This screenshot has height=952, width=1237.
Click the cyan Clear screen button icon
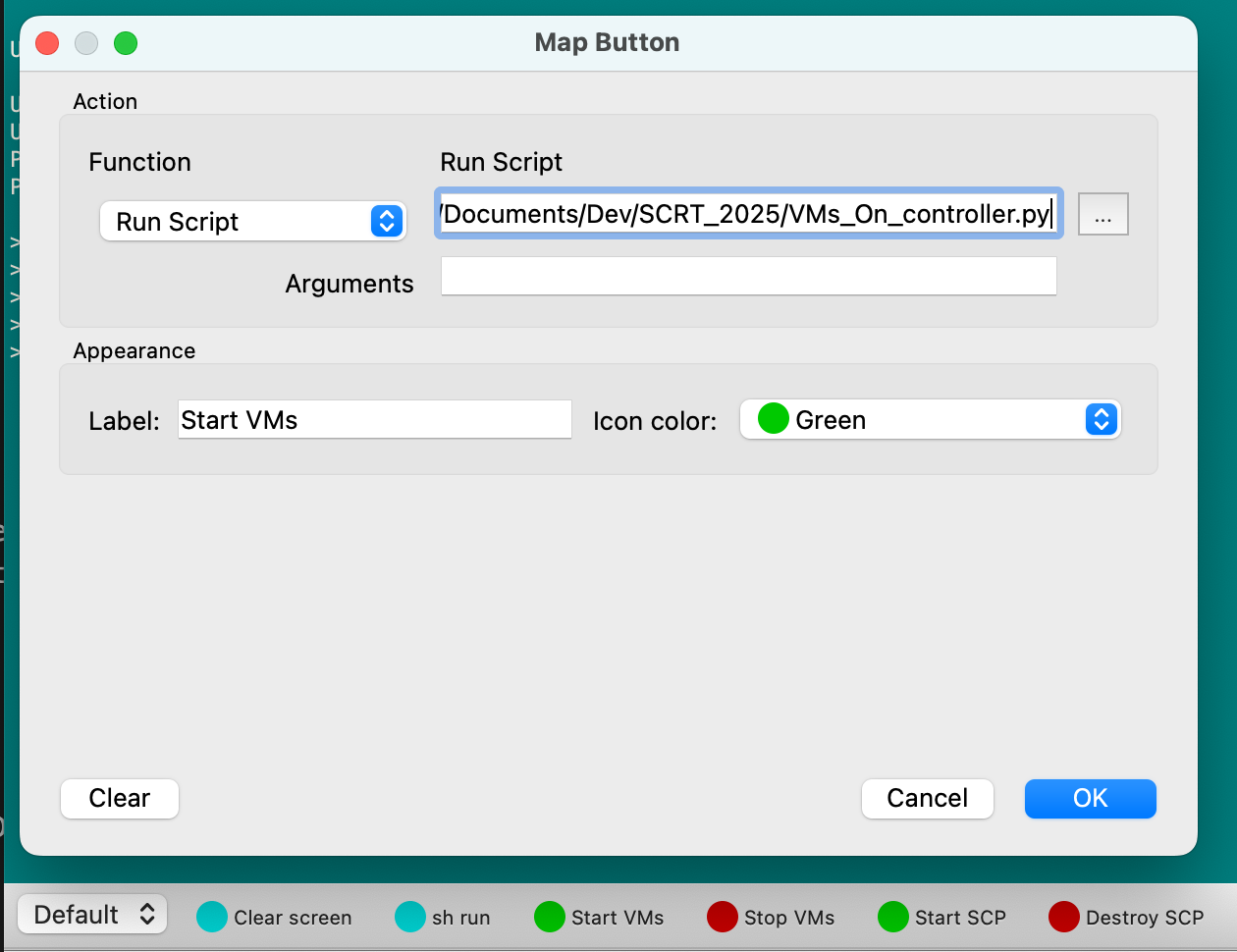click(x=212, y=918)
